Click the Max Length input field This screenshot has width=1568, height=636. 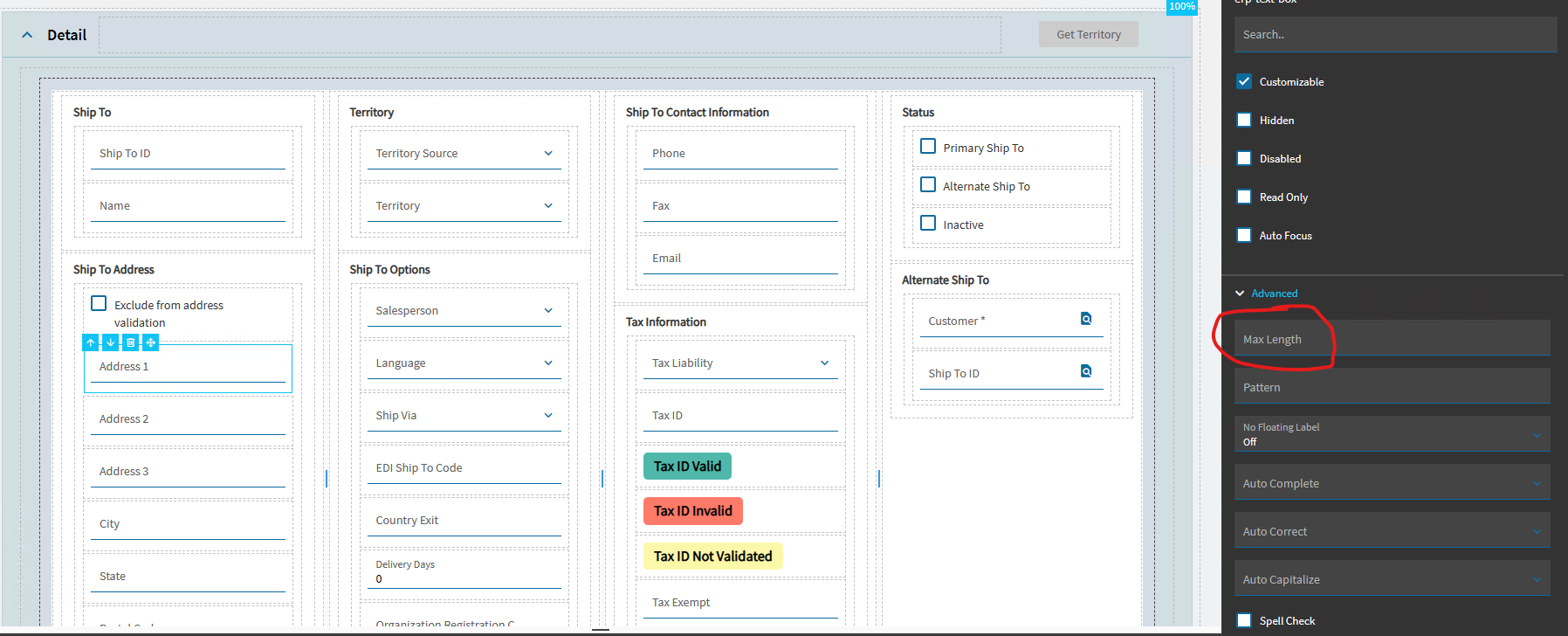pyautogui.click(x=1392, y=339)
